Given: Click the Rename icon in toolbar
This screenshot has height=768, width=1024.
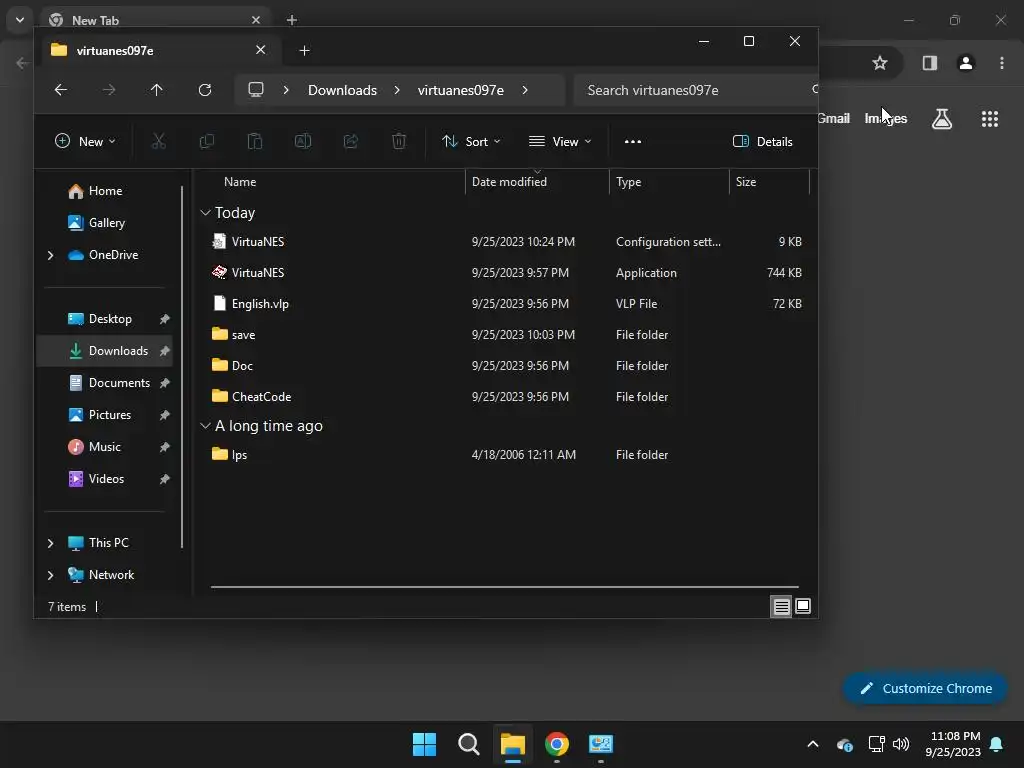Looking at the screenshot, I should [x=303, y=141].
